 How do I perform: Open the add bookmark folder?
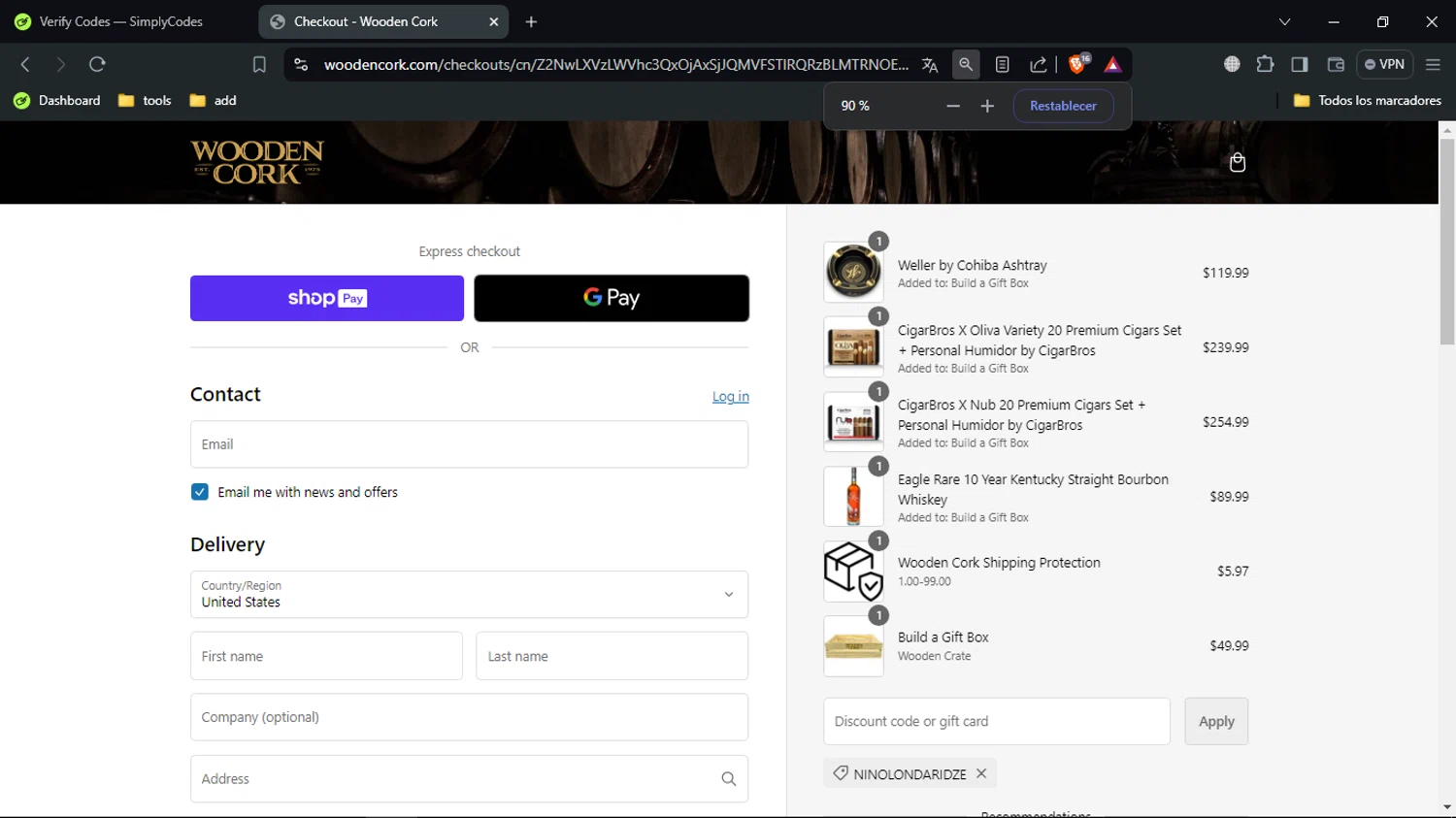(x=214, y=100)
